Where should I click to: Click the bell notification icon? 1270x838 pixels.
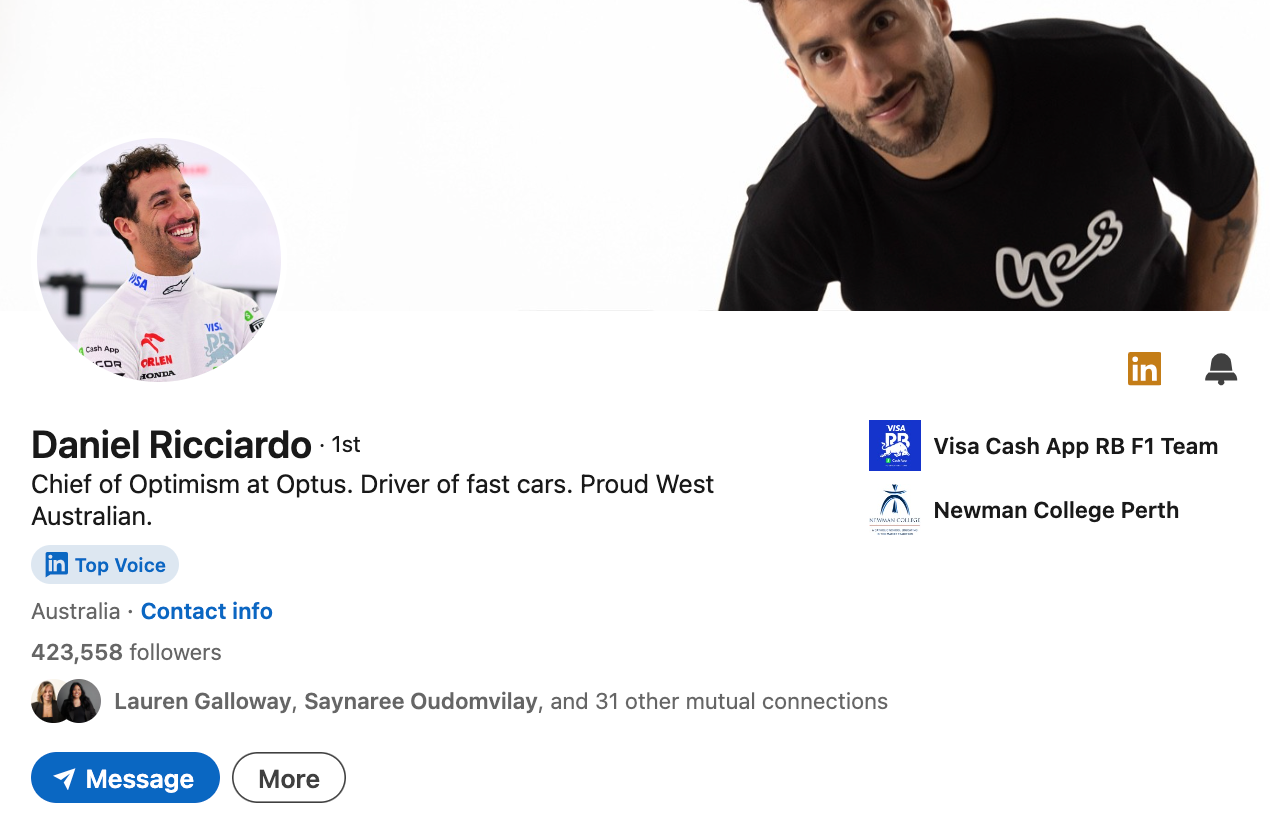click(x=1221, y=369)
